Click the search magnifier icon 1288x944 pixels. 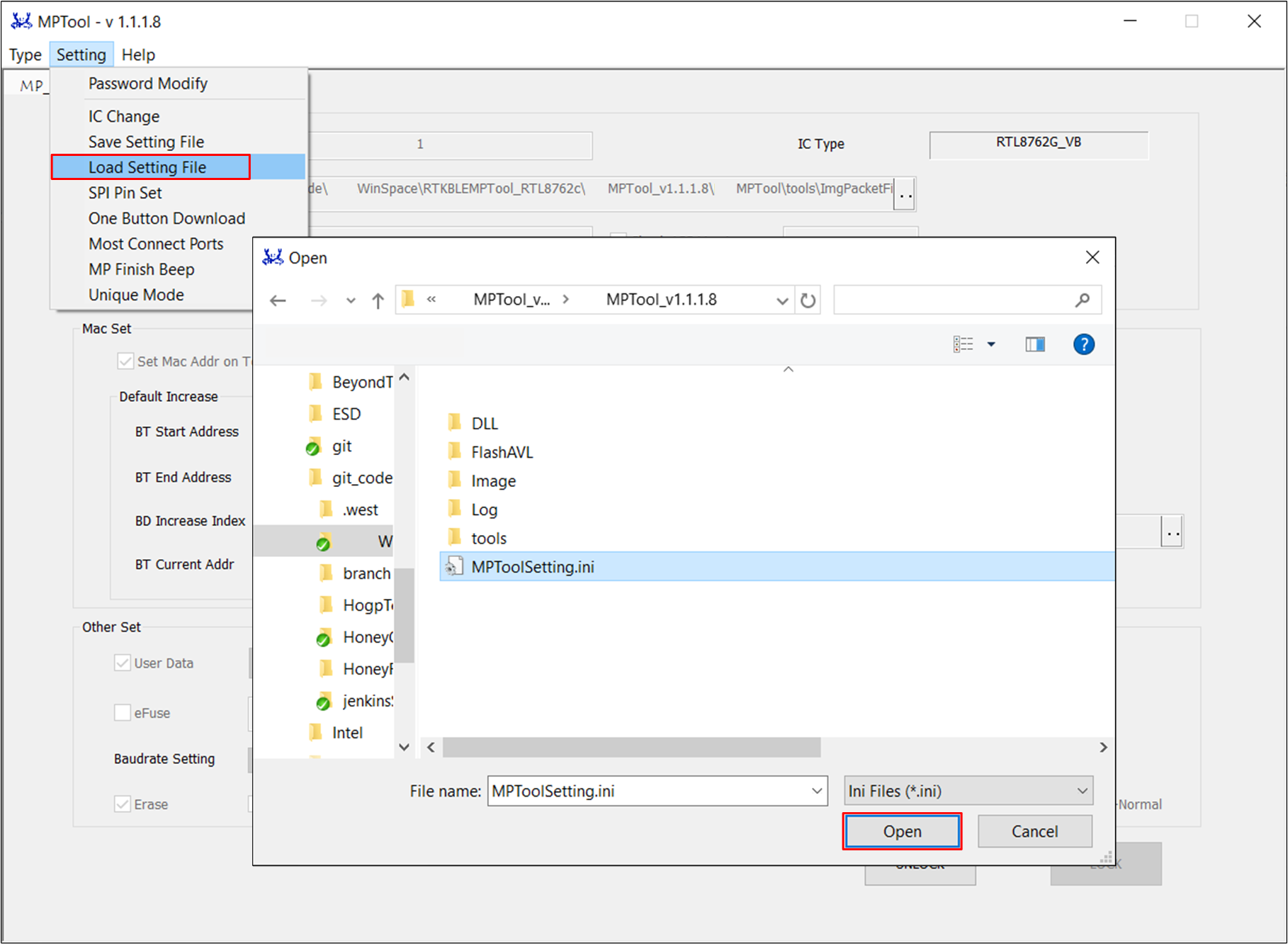point(1082,300)
